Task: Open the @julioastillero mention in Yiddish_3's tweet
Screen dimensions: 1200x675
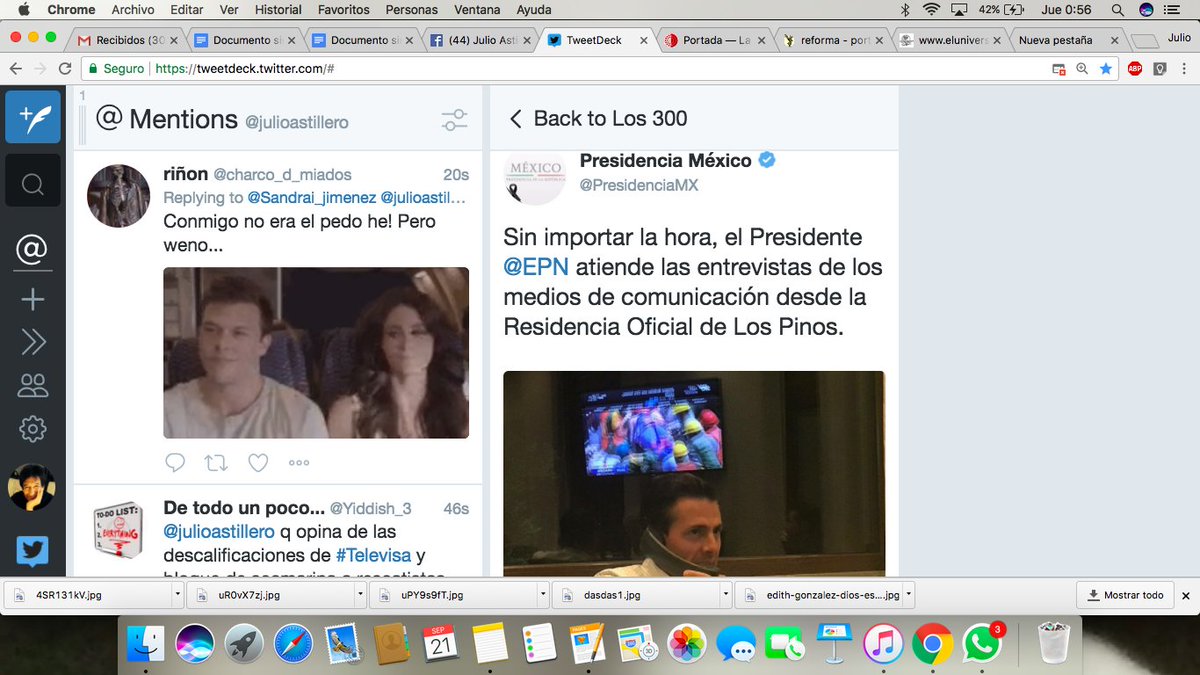Action: coord(219,532)
